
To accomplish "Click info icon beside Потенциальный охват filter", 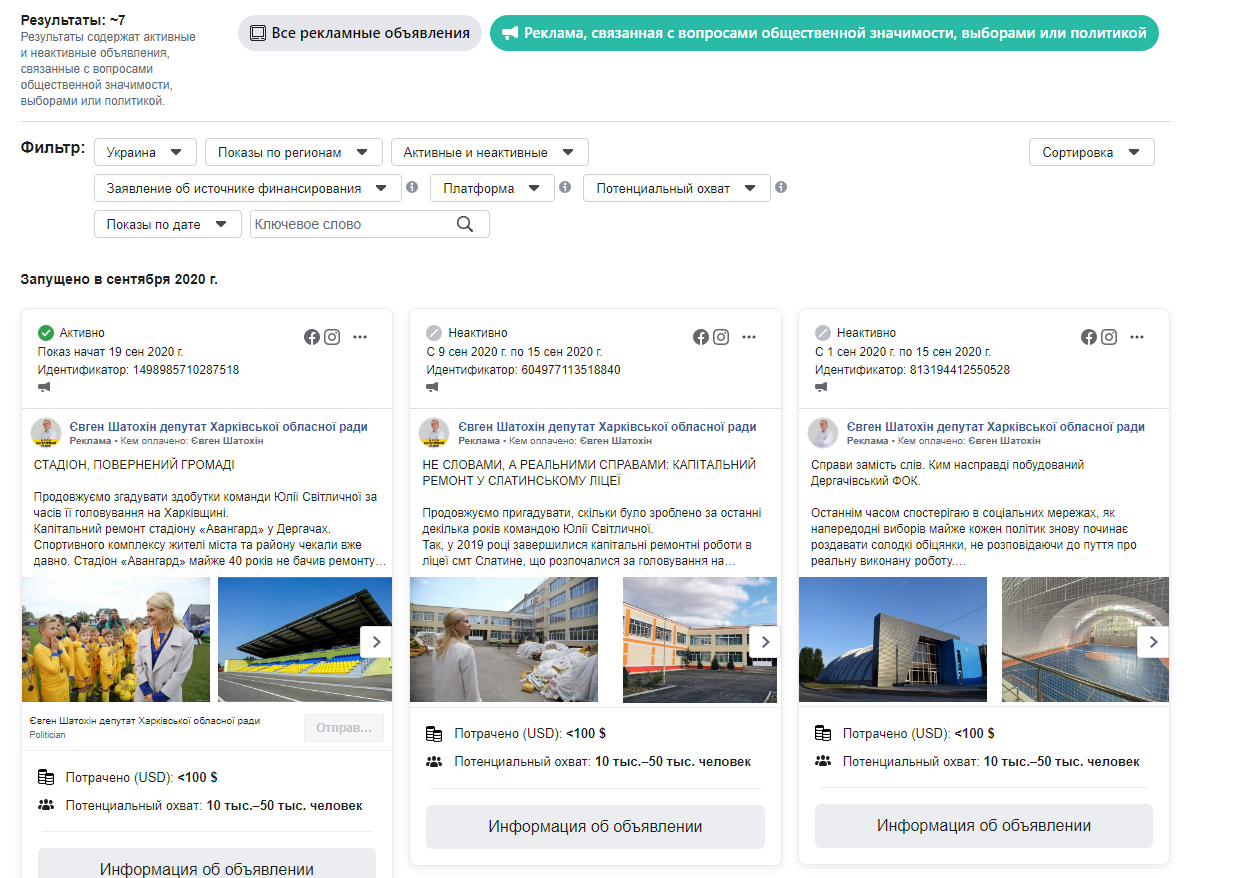I will pyautogui.click(x=781, y=187).
